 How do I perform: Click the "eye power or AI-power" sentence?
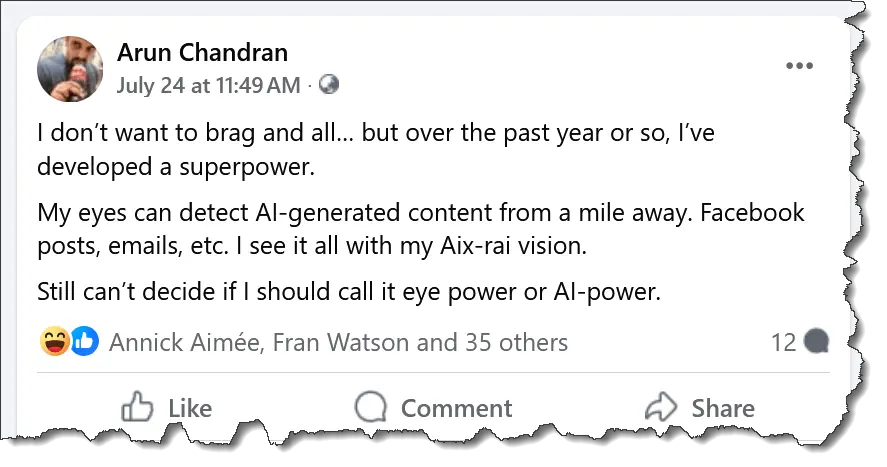coord(349,293)
